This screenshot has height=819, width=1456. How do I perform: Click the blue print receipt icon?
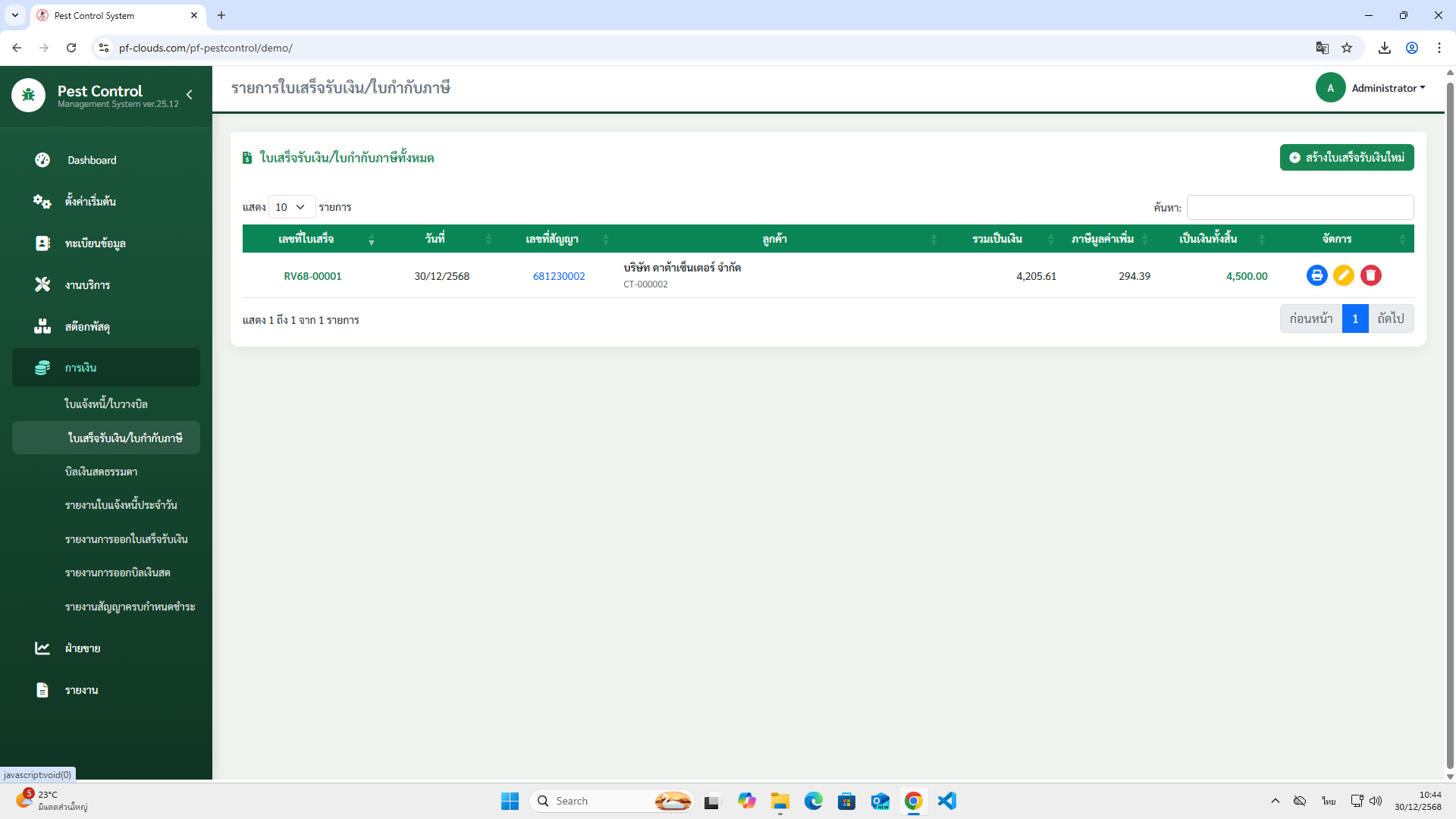(1316, 275)
